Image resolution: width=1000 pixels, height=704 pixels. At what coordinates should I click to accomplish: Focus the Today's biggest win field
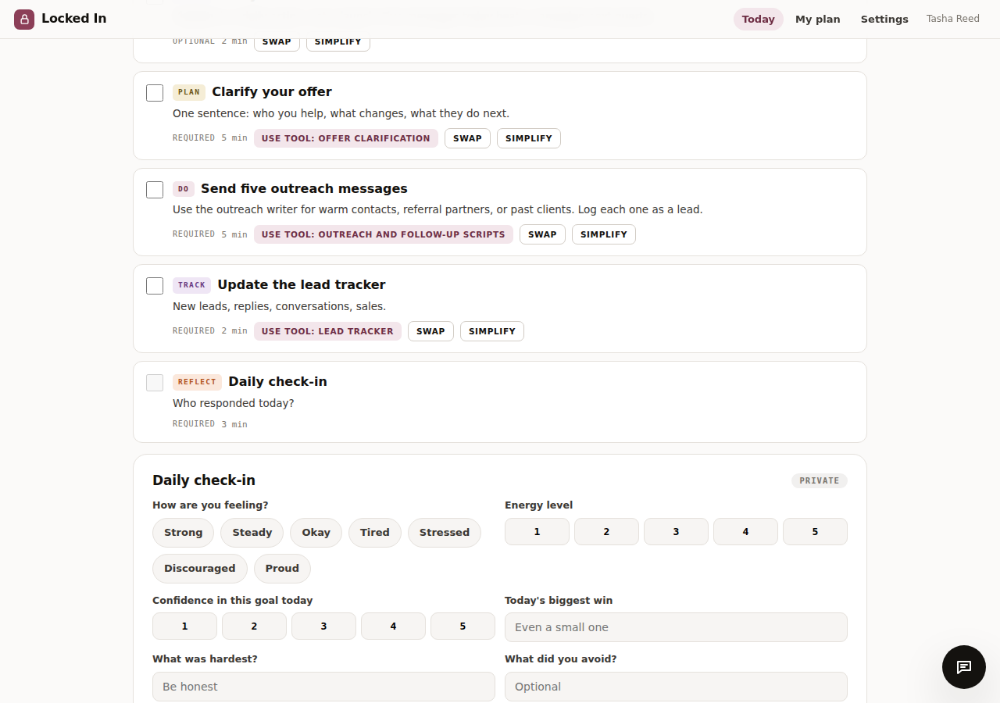pos(676,627)
